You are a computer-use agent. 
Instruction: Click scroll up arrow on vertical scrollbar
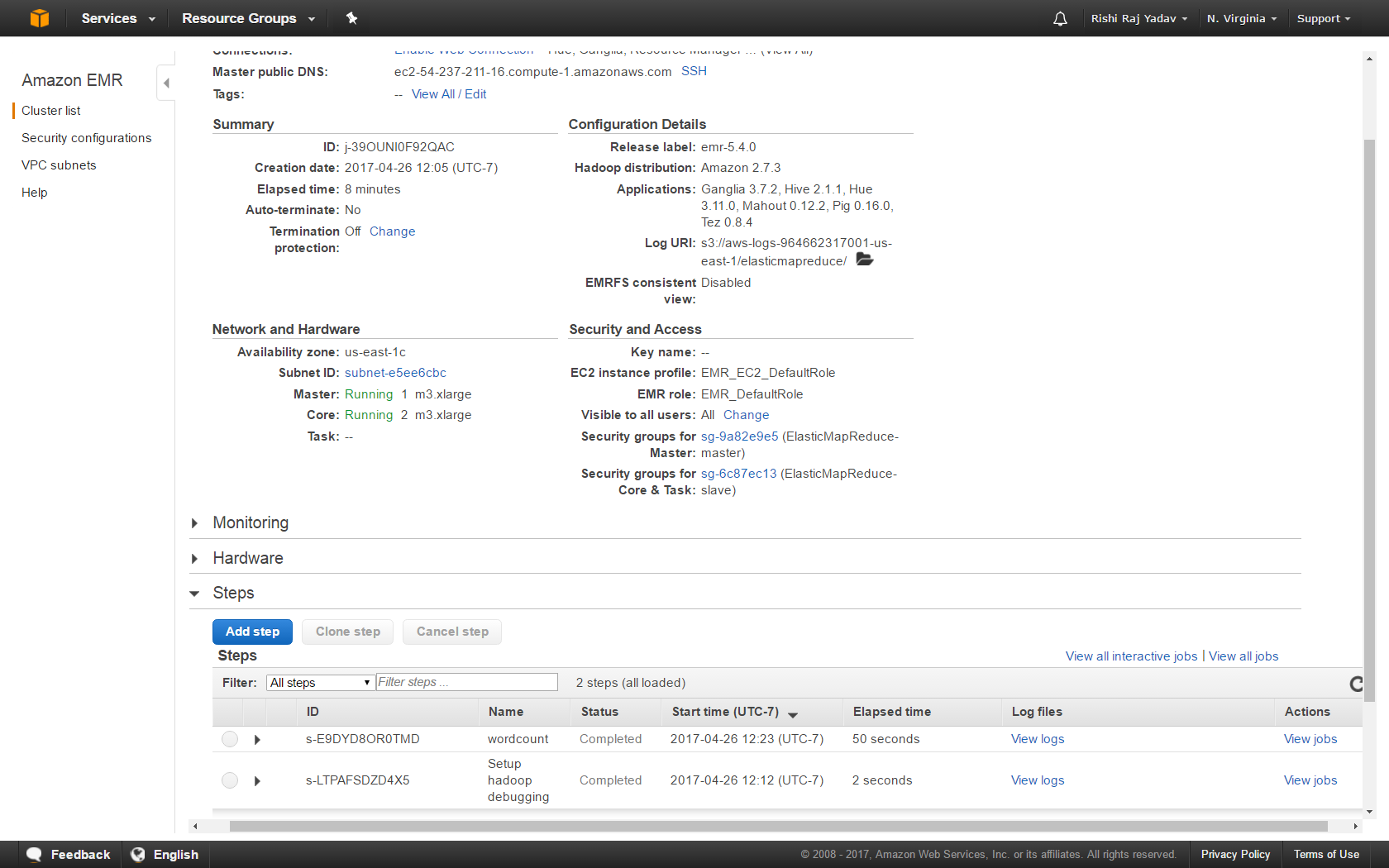(1369, 59)
